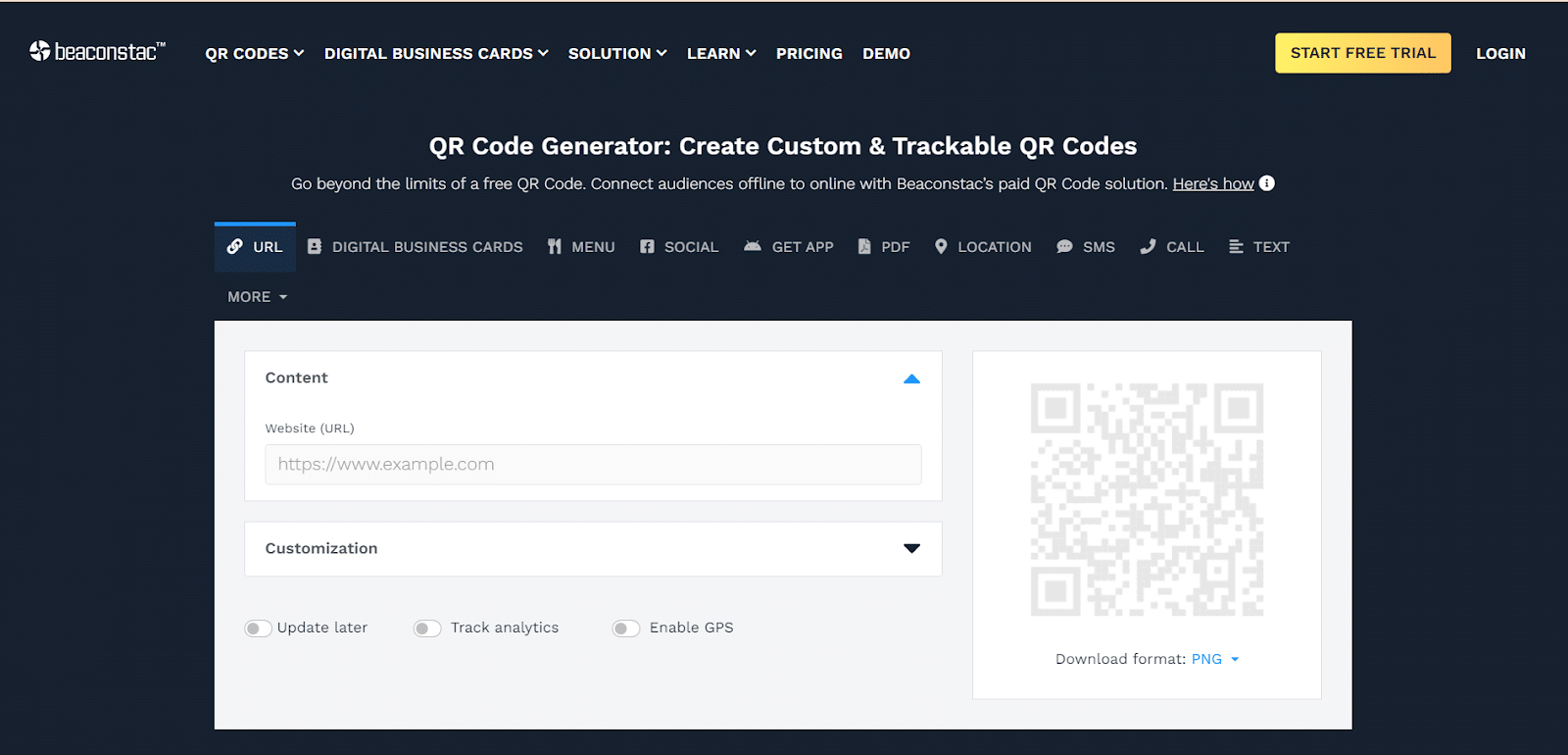
Task: Click the Customization section header text
Action: tap(321, 548)
